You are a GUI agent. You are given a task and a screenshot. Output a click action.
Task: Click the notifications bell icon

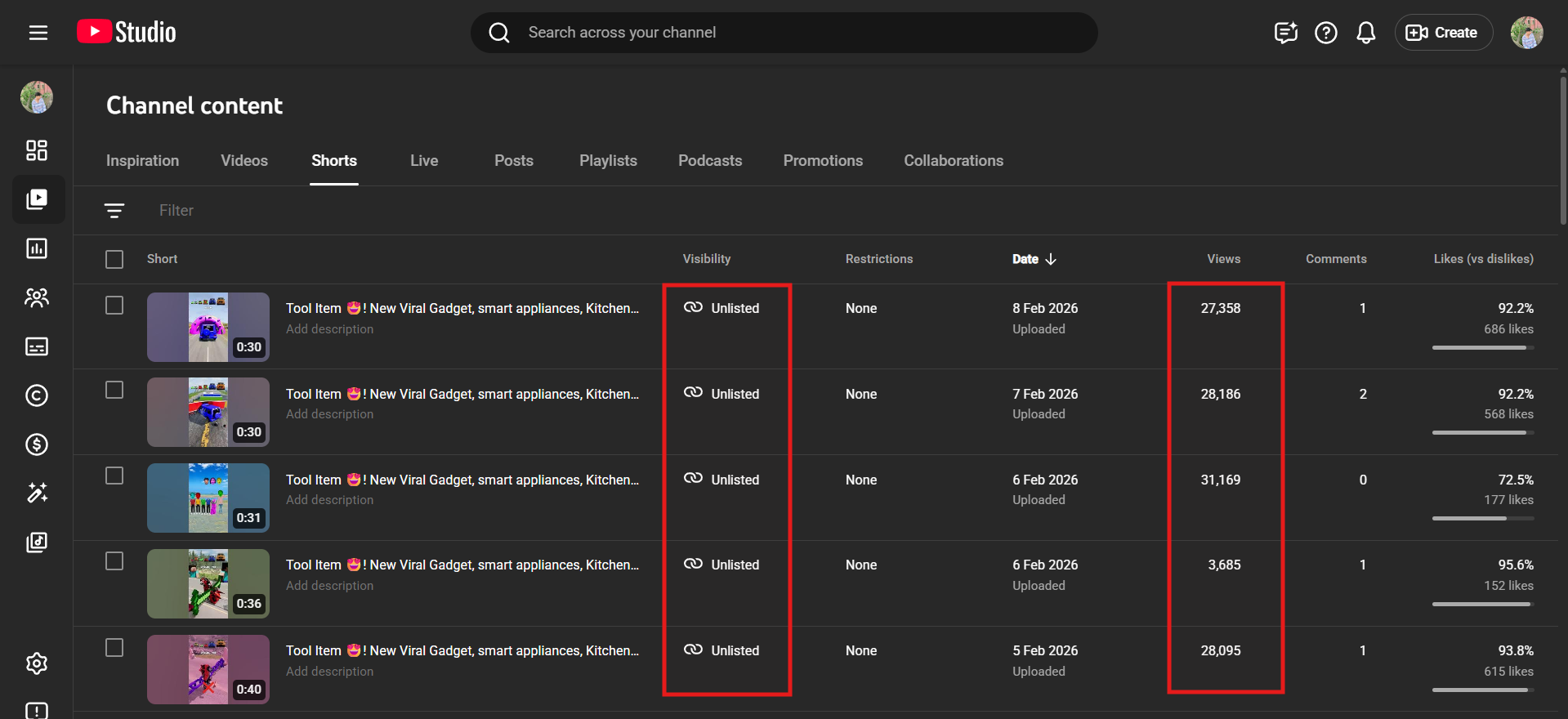pyautogui.click(x=1365, y=33)
